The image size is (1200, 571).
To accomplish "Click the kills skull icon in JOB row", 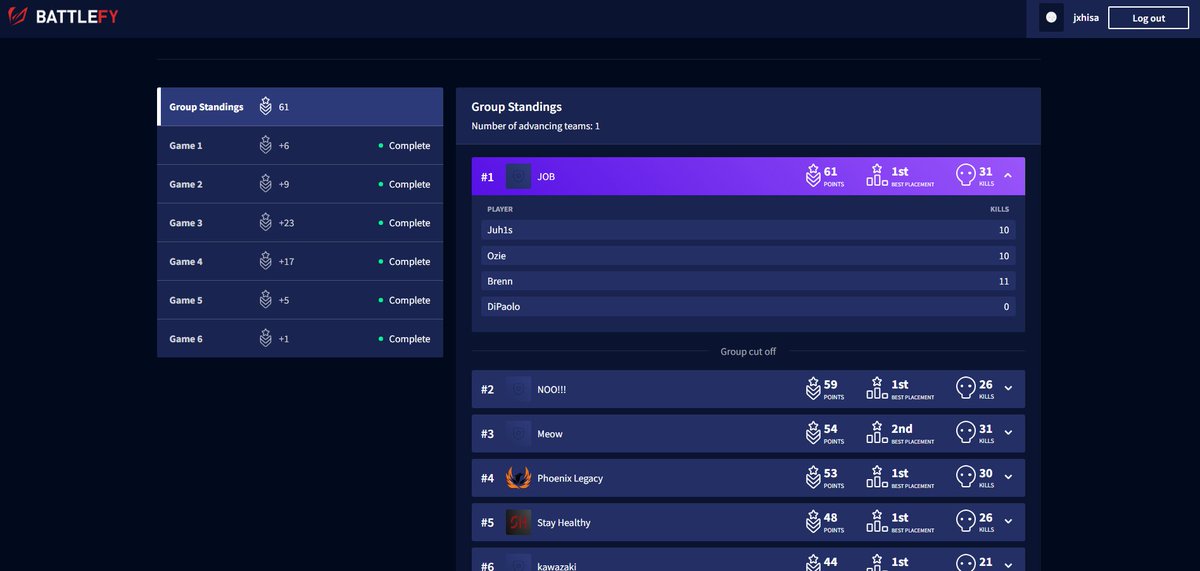I will tap(966, 176).
